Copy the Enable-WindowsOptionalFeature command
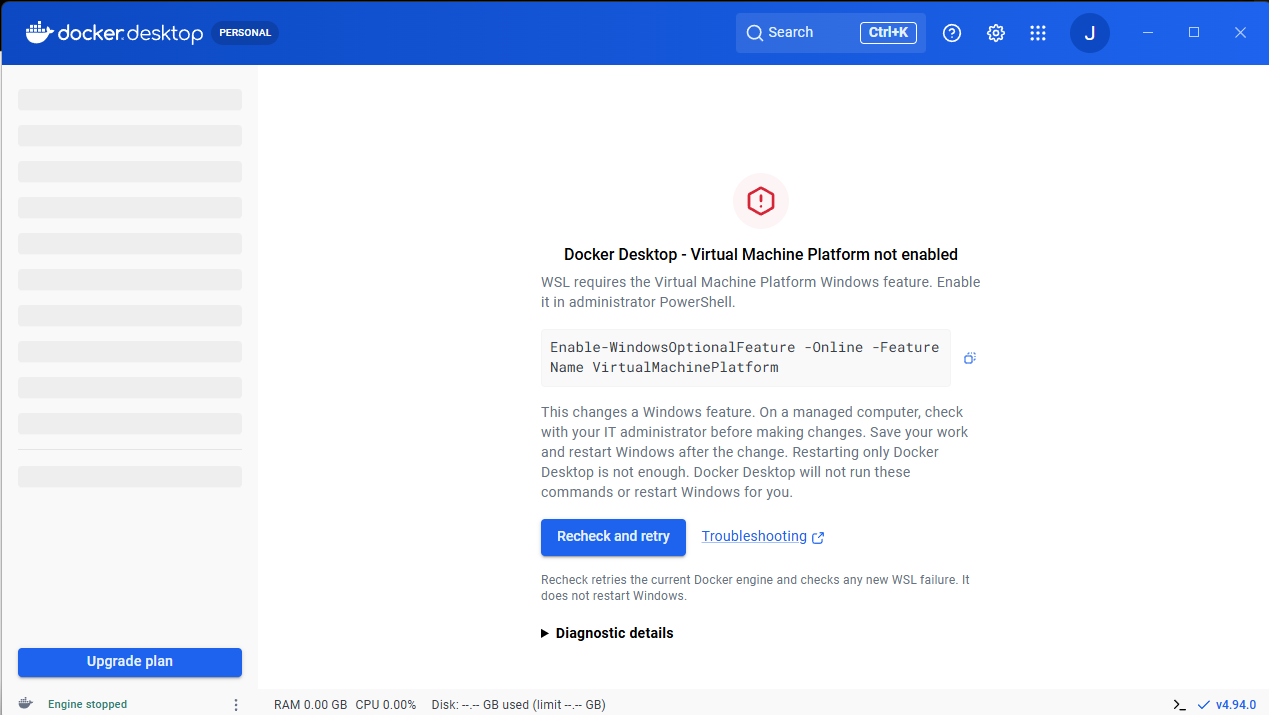 (969, 358)
